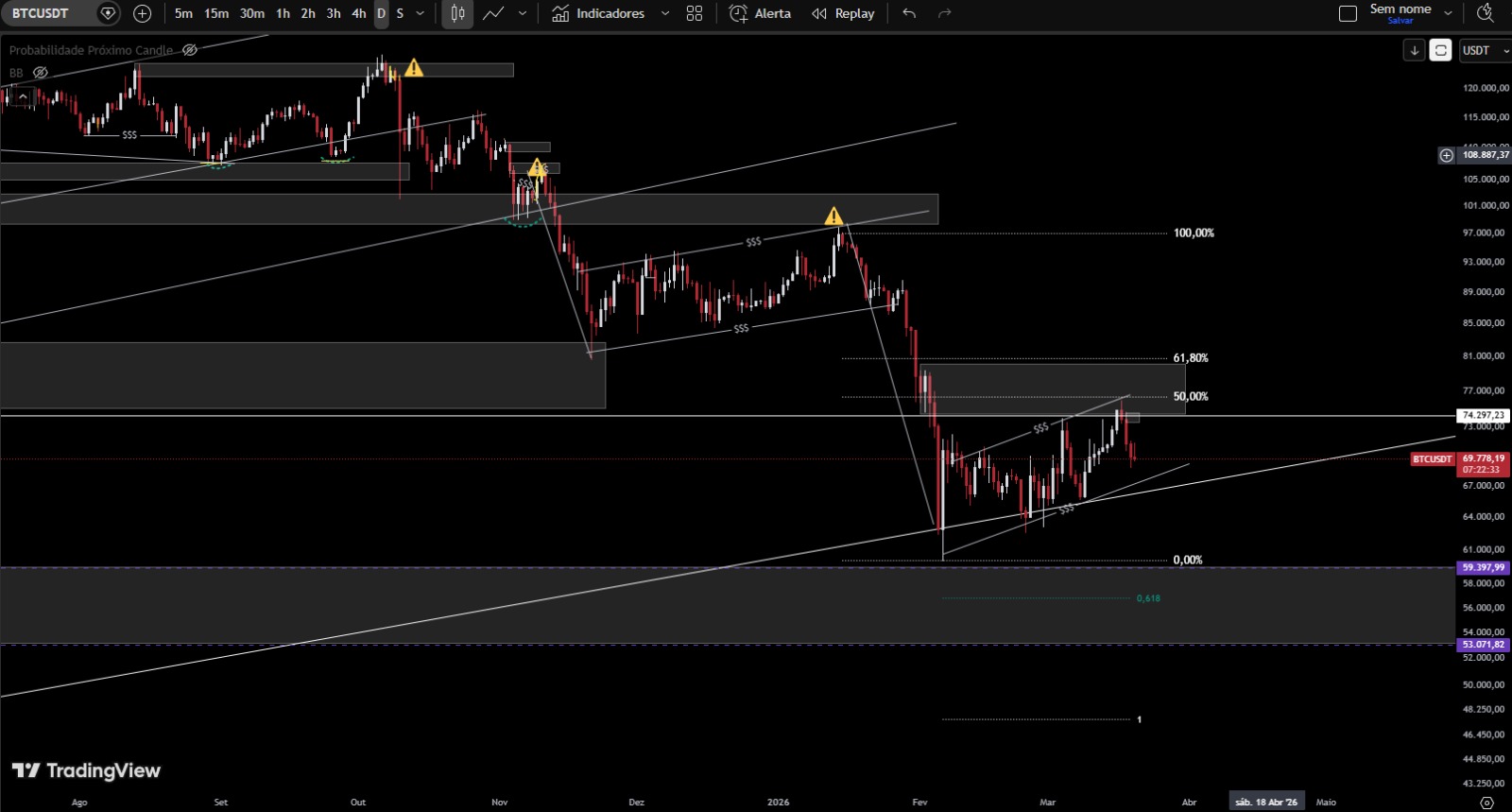Open the layout grid templates icon
The height and width of the screenshot is (812, 1512).
pos(695,13)
